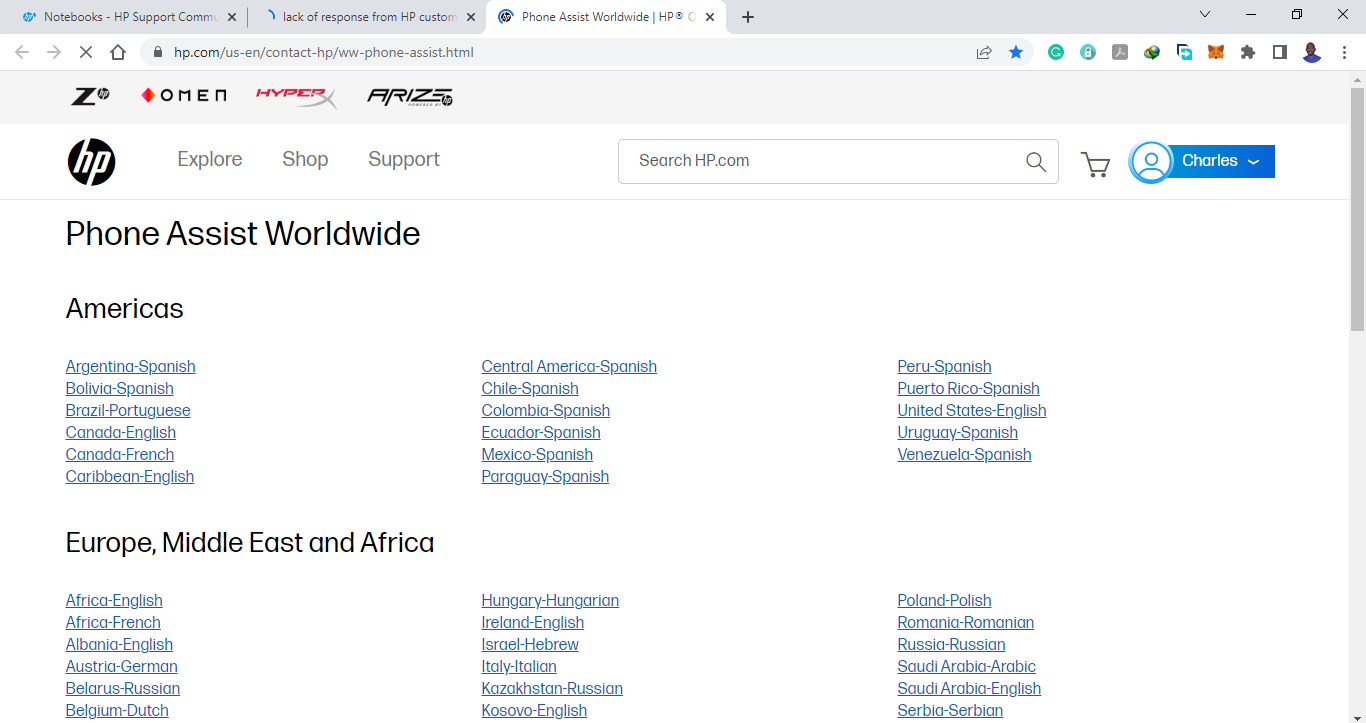Open the Canada-English link
The width and height of the screenshot is (1366, 723).
(121, 433)
